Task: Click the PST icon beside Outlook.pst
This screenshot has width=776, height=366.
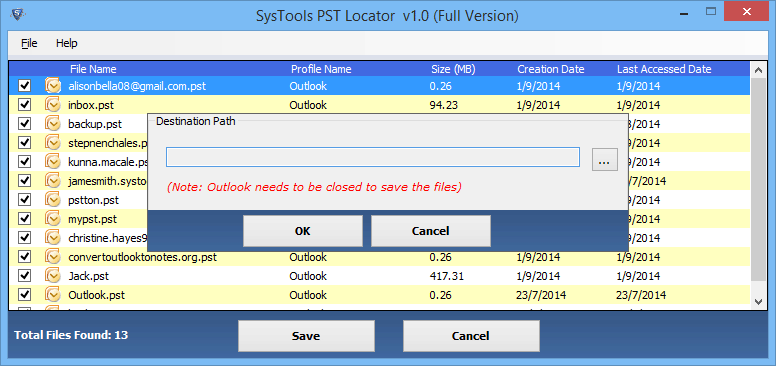Action: [53, 295]
